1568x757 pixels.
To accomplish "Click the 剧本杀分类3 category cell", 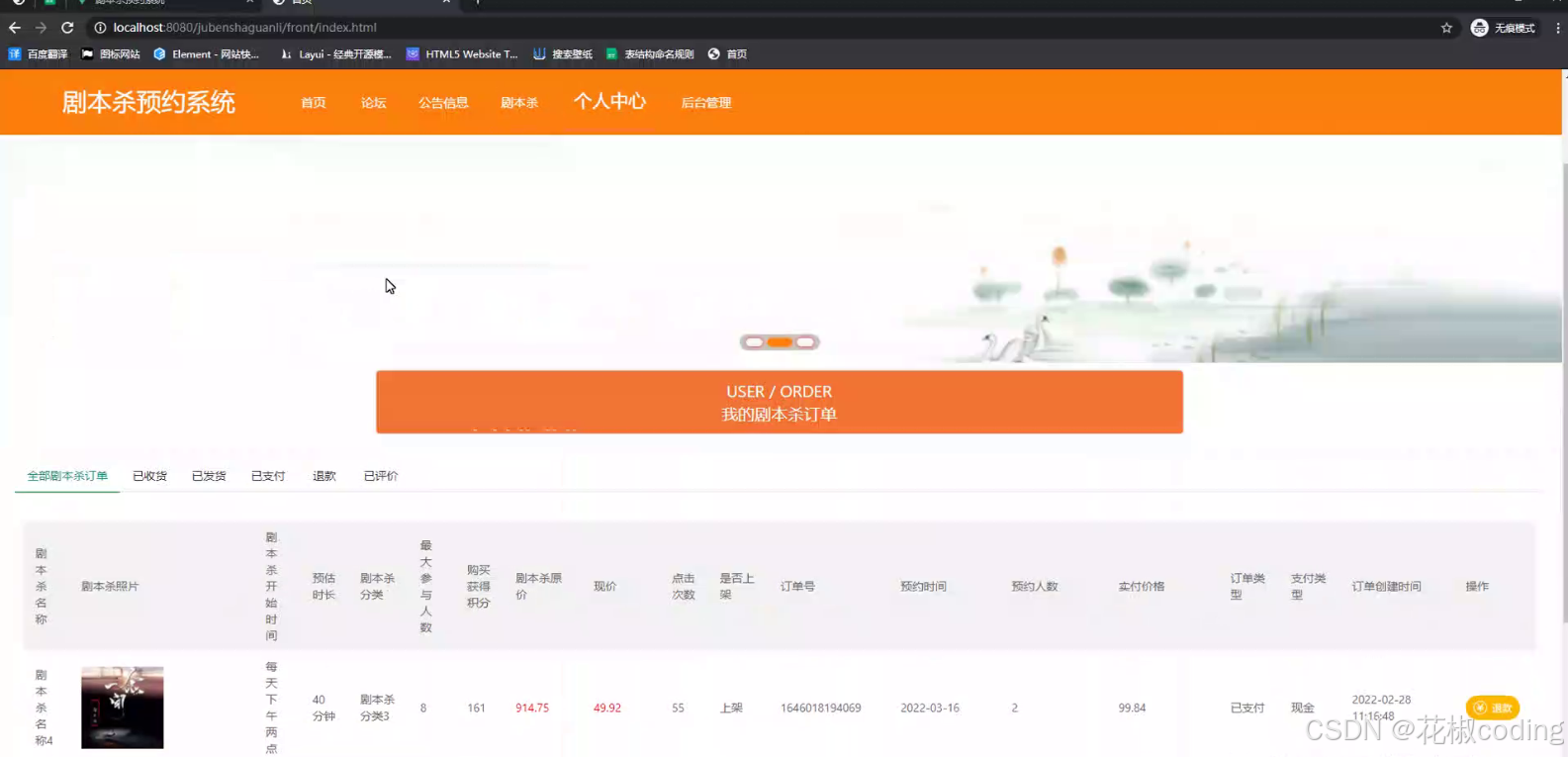I will click(x=377, y=708).
